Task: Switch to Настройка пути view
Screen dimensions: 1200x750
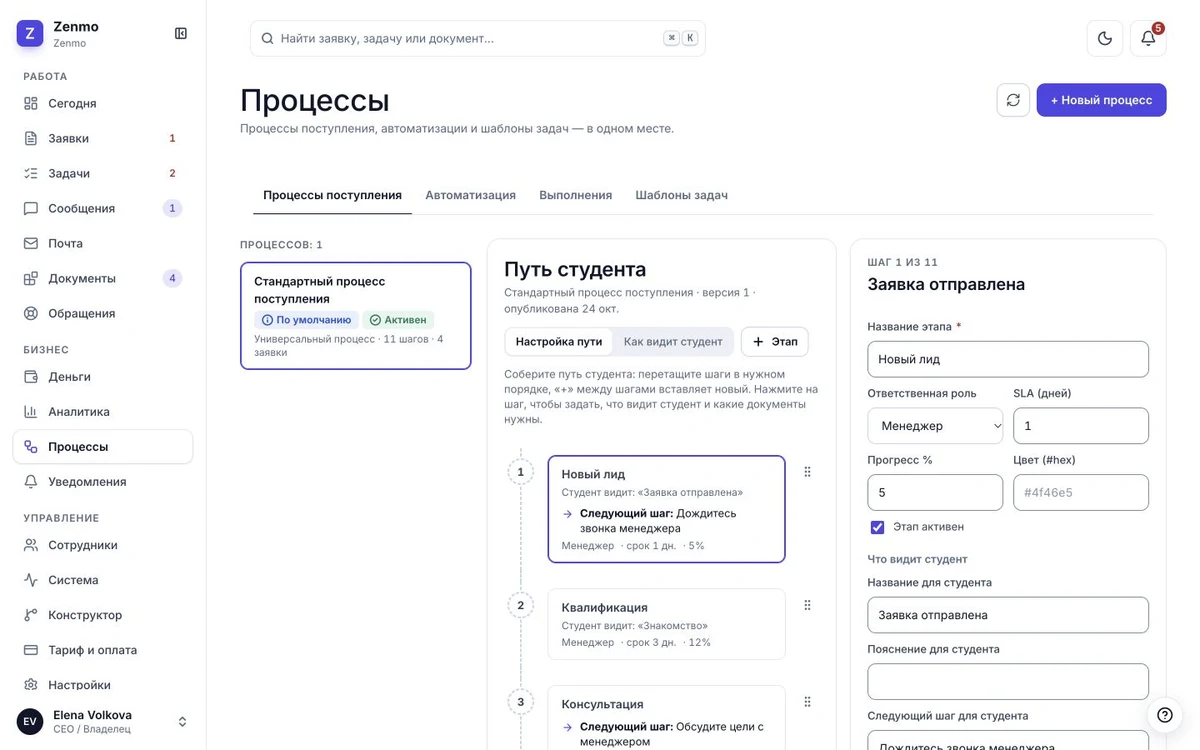Action: (x=559, y=342)
